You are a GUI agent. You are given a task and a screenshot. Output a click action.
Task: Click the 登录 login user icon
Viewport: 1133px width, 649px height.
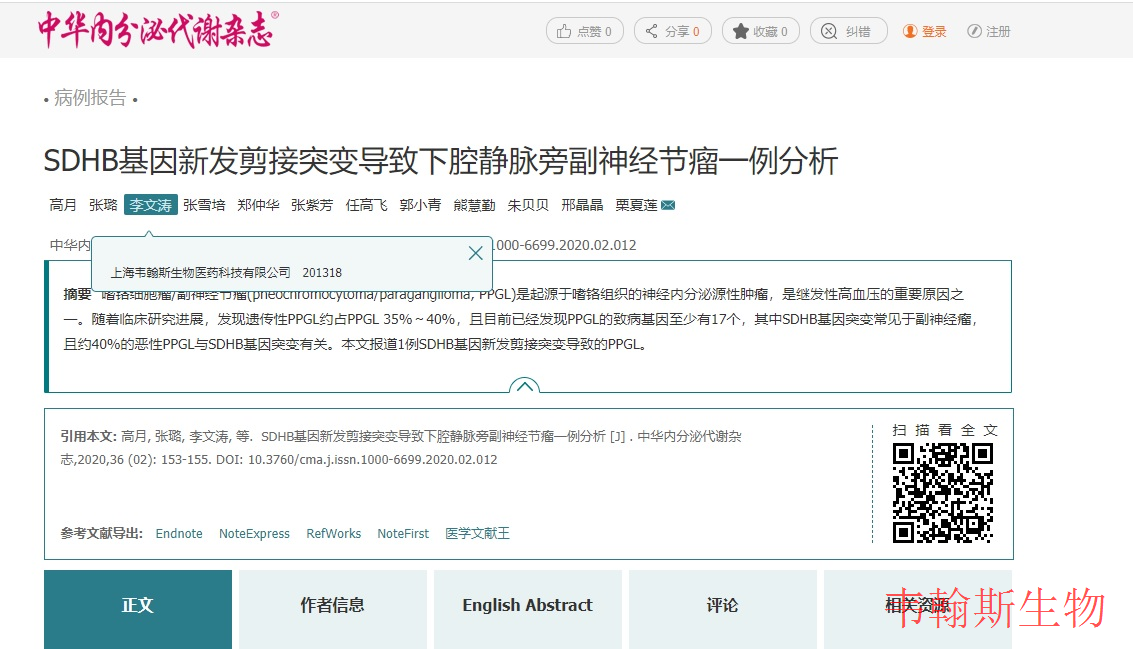(x=910, y=31)
